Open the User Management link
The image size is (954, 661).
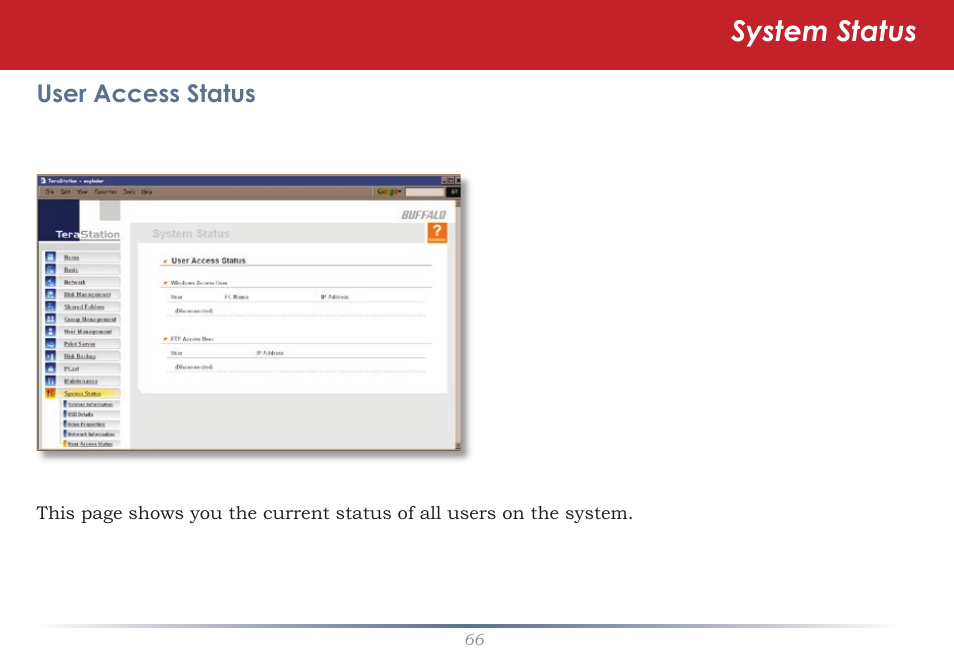[88, 332]
